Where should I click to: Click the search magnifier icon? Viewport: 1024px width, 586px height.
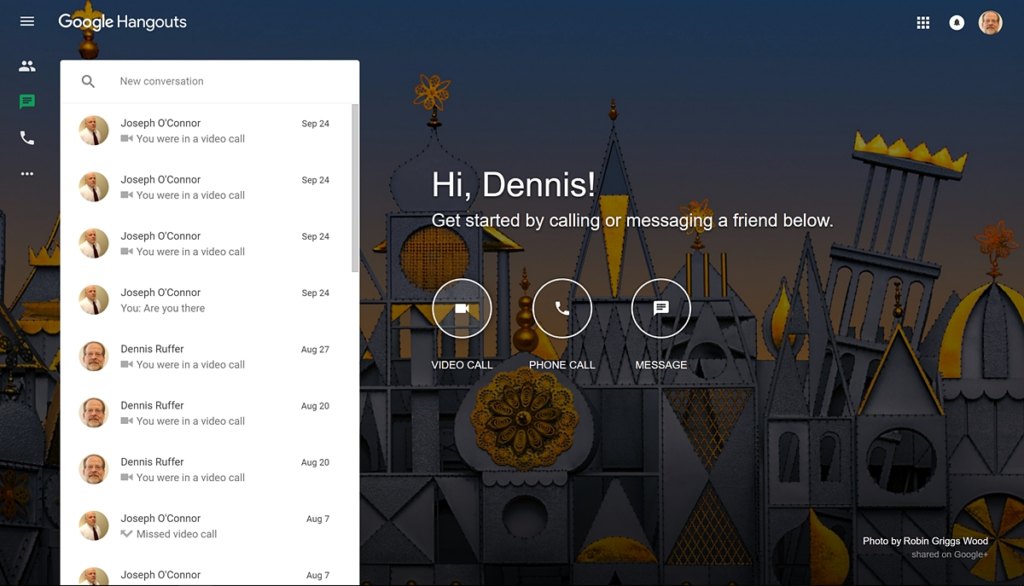pos(88,82)
